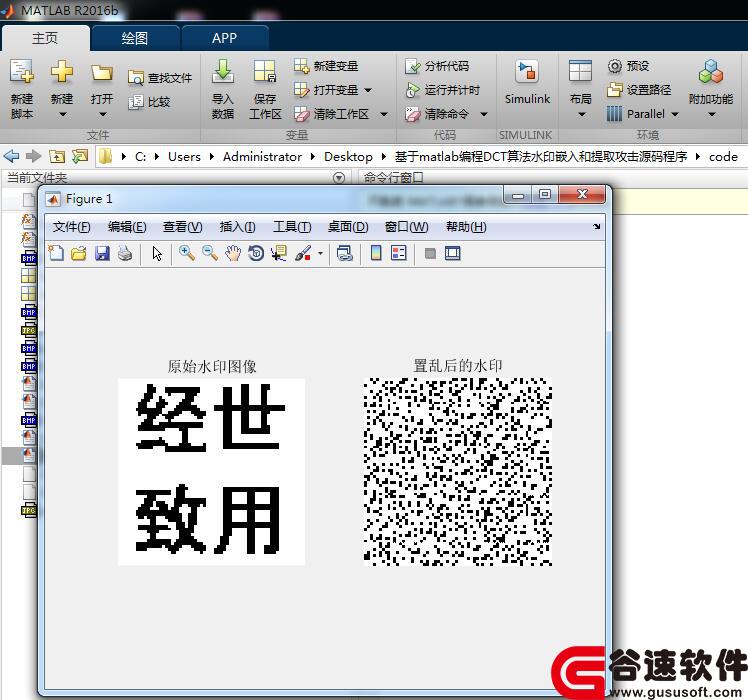Click Browse for folder icon
Screen dimensions: 748x700
pos(80,156)
